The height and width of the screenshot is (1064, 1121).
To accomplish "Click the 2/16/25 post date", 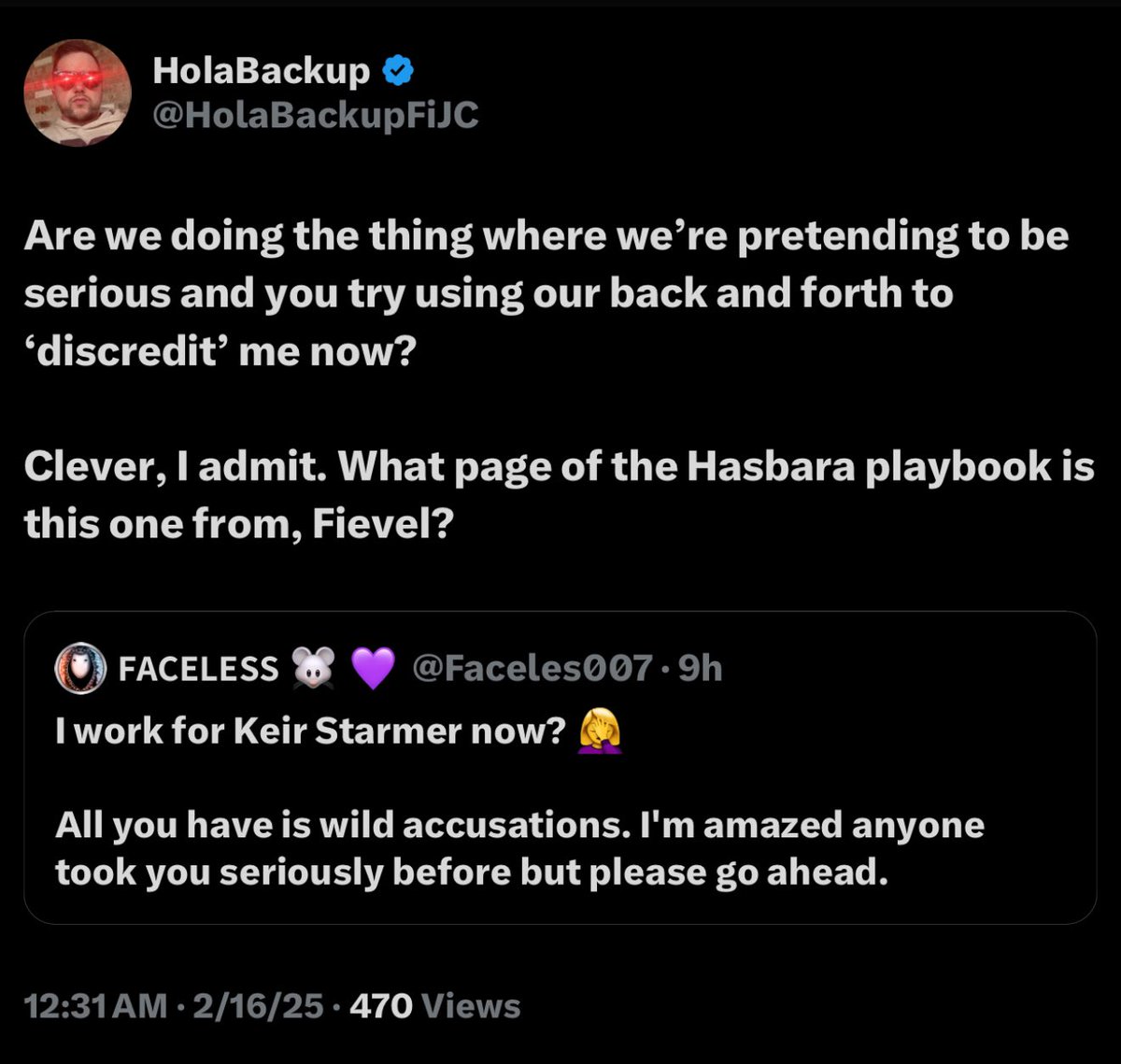I will pos(255,1006).
